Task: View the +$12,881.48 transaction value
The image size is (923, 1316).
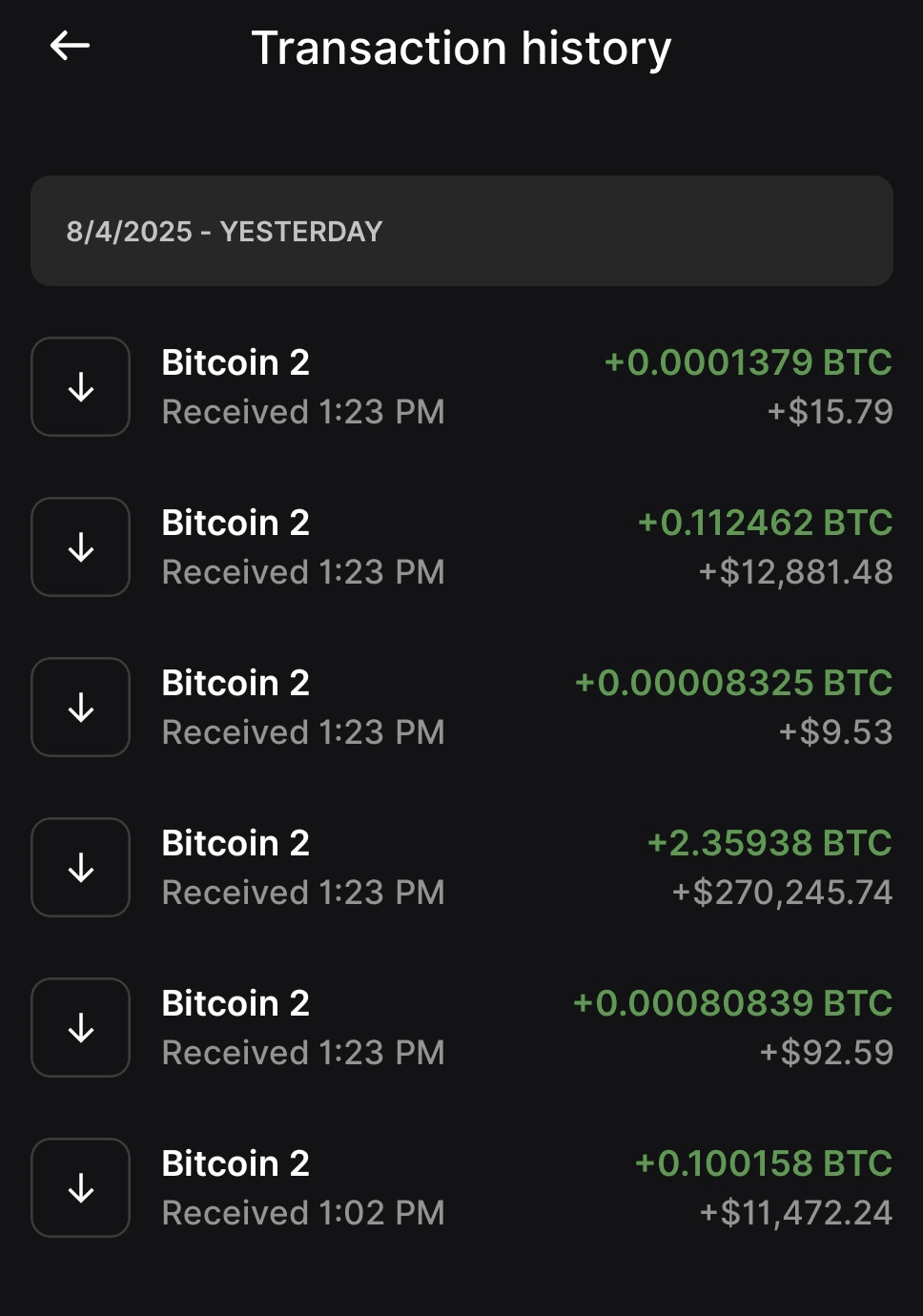Action: [x=795, y=572]
